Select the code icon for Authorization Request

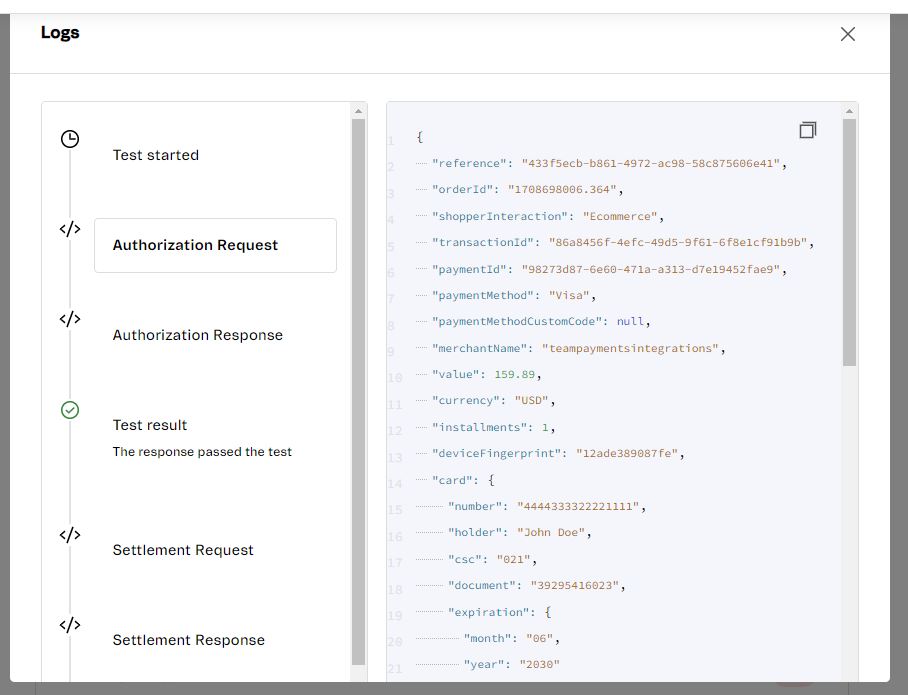click(x=69, y=229)
